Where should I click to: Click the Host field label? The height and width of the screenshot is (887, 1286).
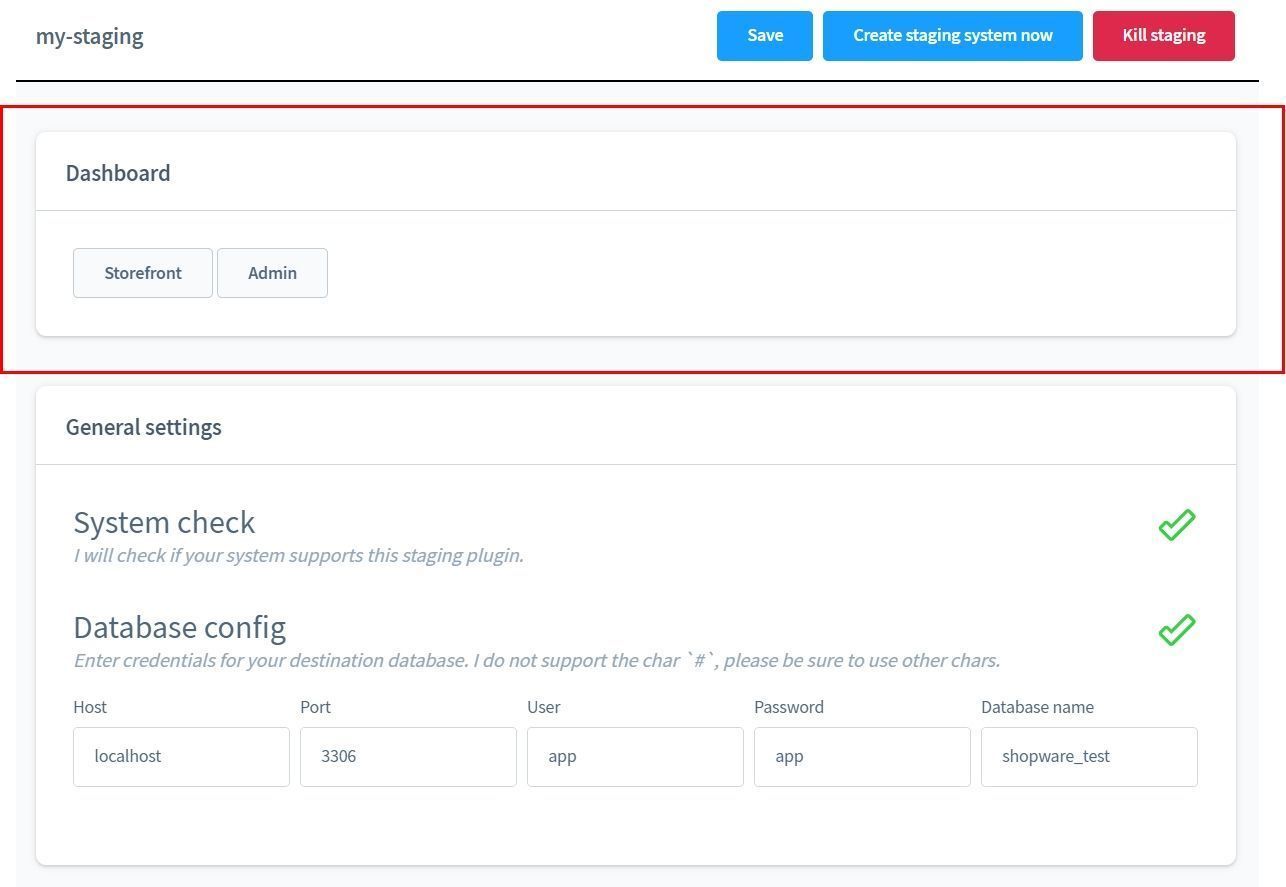(x=90, y=707)
